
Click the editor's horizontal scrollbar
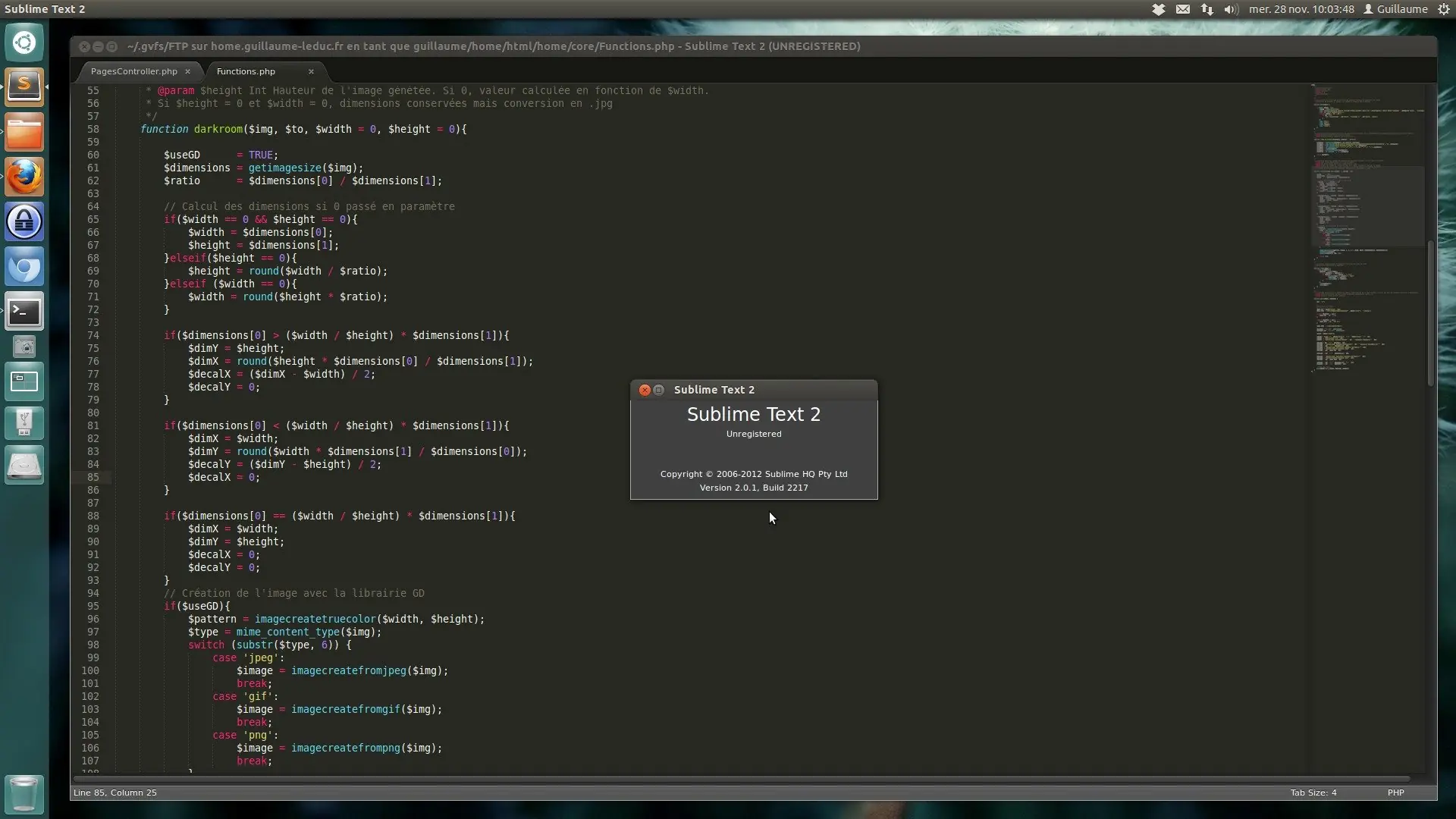[741, 779]
